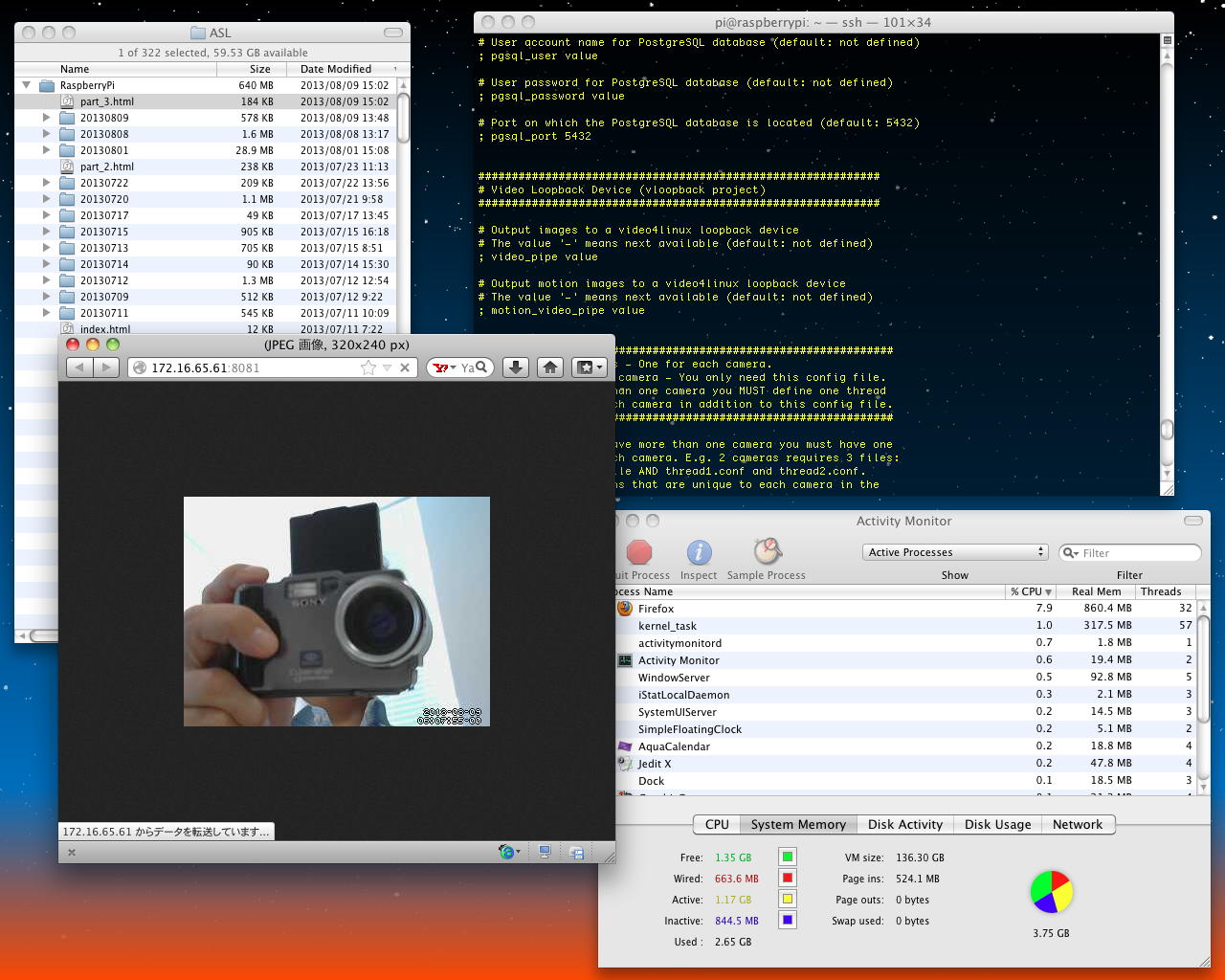Toggle the Finder ASL window toolbar pill button
Image resolution: width=1225 pixels, height=980 pixels.
pyautogui.click(x=393, y=33)
